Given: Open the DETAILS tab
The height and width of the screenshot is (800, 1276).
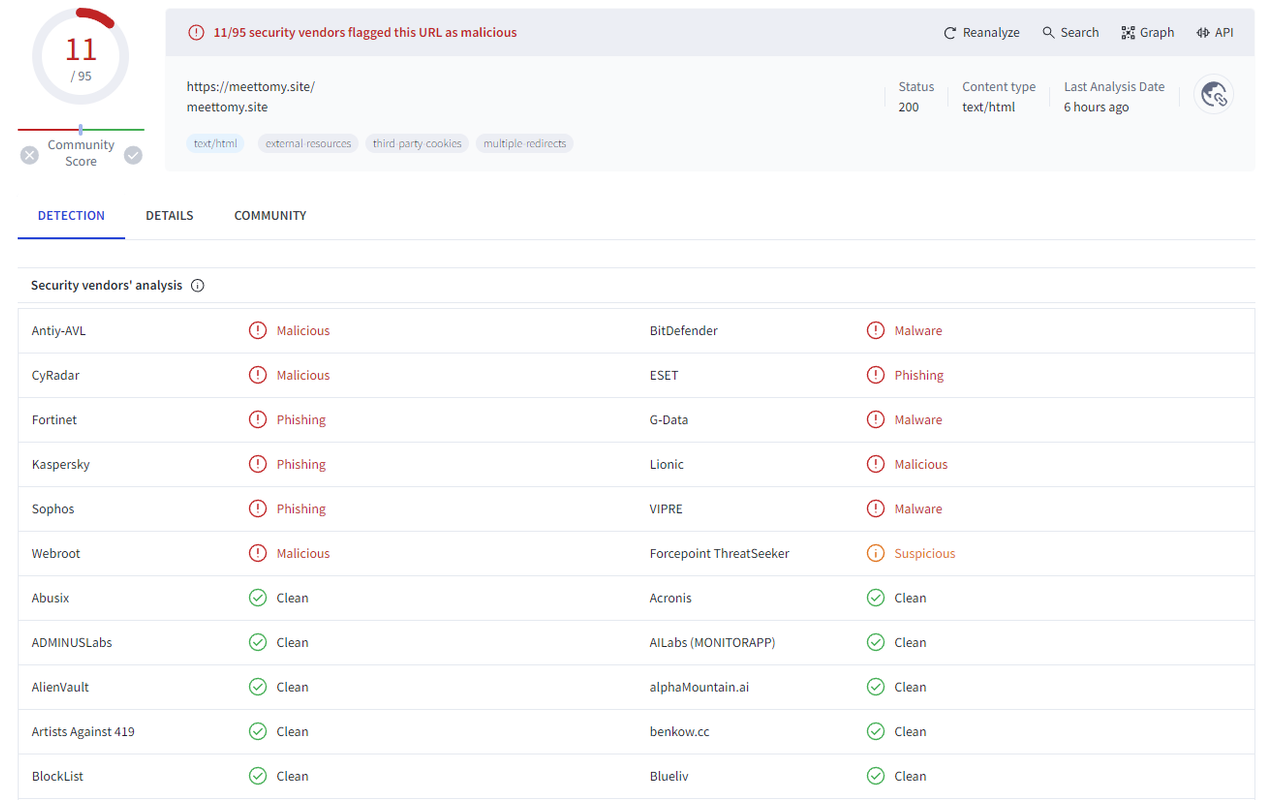Looking at the screenshot, I should (169, 215).
